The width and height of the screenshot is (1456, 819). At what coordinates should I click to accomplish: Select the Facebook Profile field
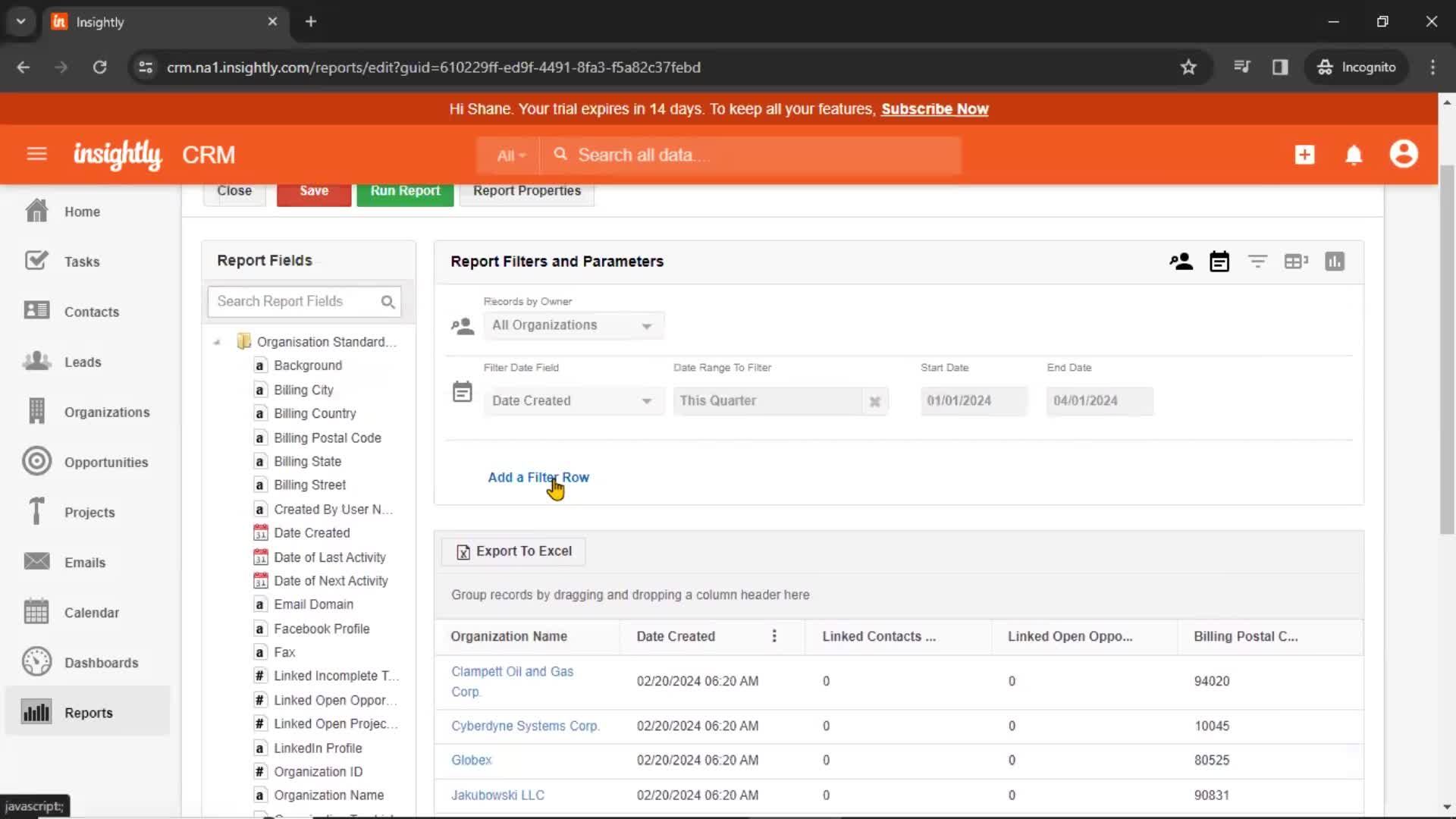(322, 629)
